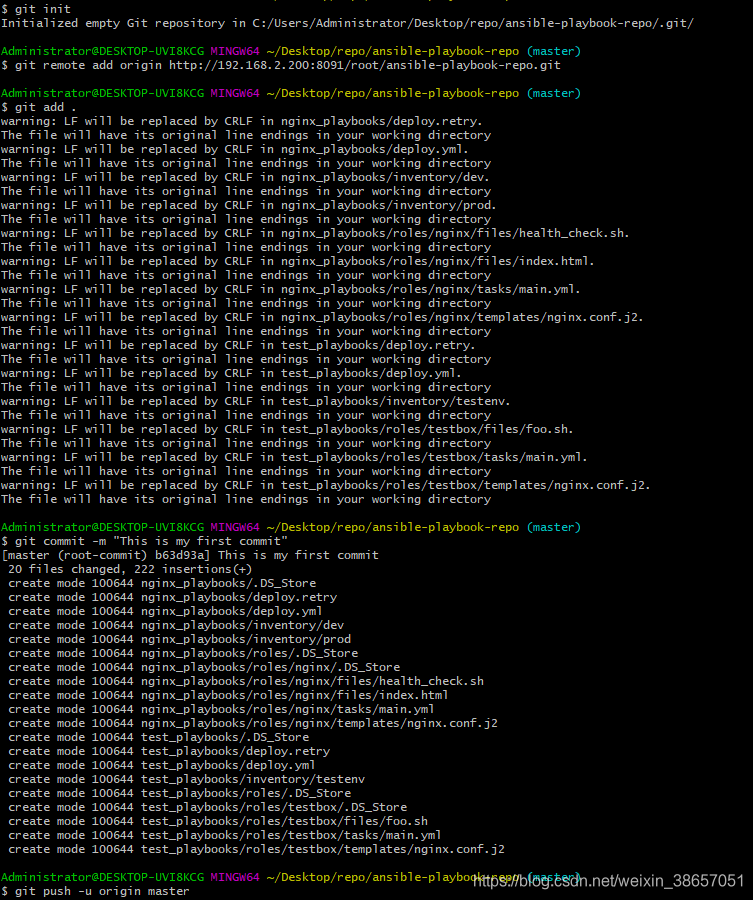Click '20 files changed, 222 insertions(+)' line

click(x=130, y=569)
